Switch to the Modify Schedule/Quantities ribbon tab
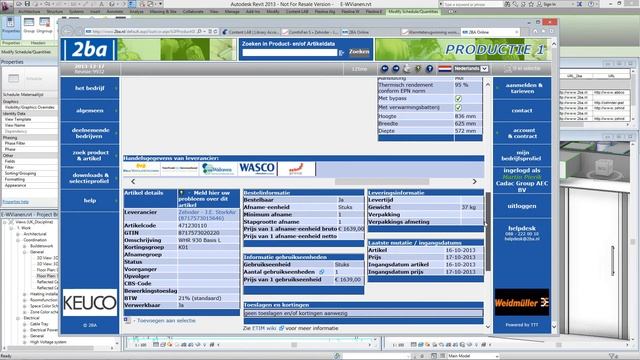The image size is (640, 360). pyautogui.click(x=413, y=12)
